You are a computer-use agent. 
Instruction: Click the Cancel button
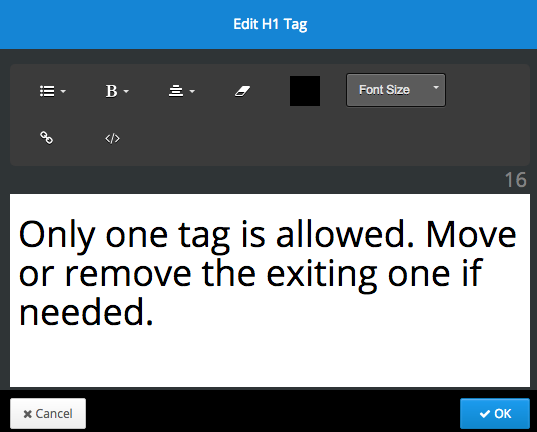(48, 414)
